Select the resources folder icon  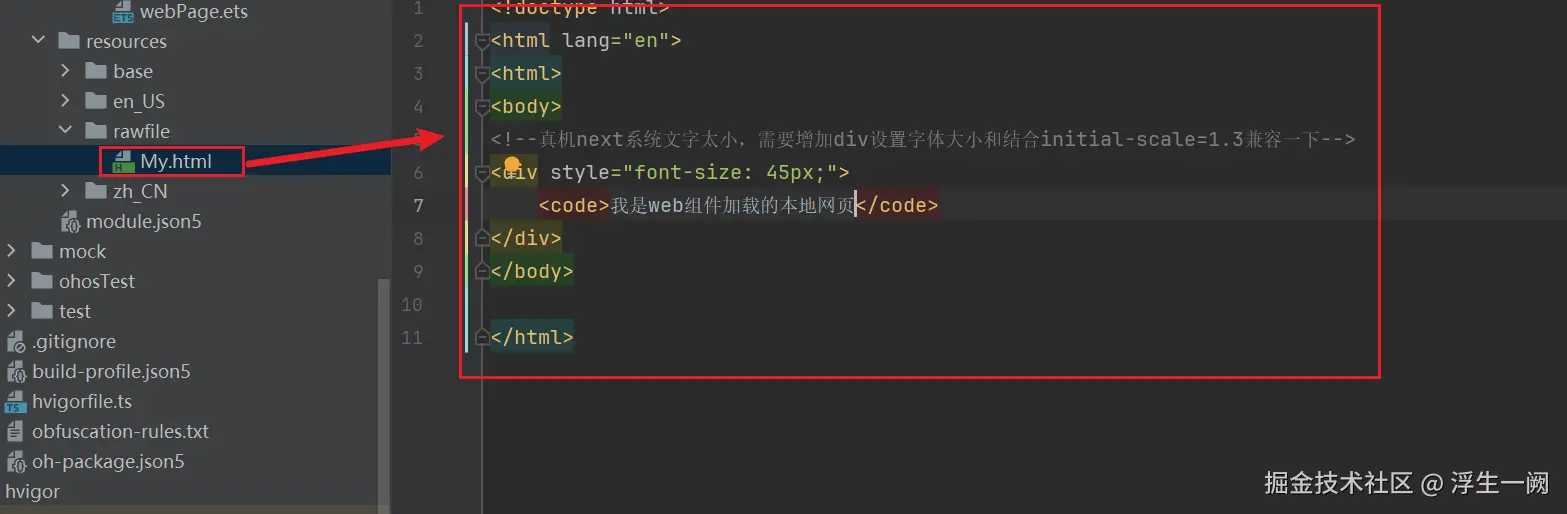(69, 41)
